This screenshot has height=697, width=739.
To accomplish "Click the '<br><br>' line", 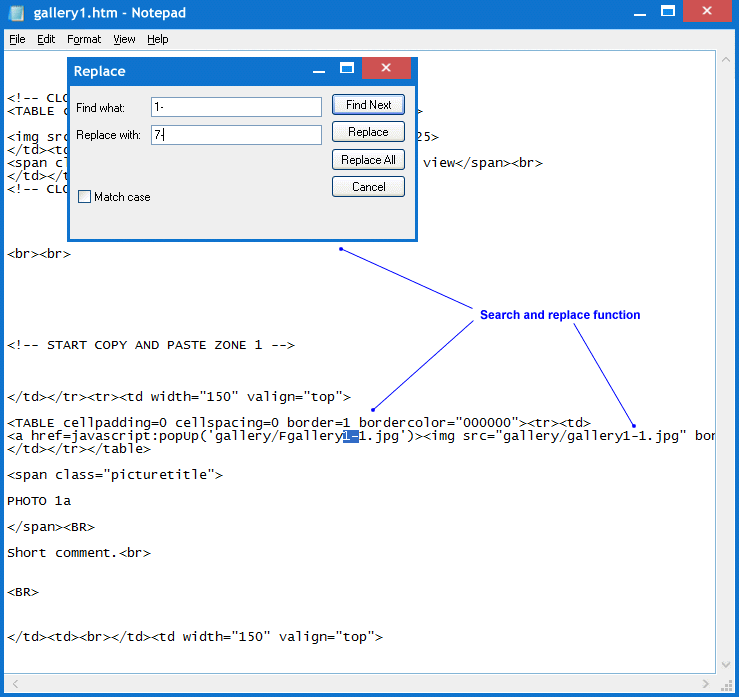I will (x=39, y=254).
